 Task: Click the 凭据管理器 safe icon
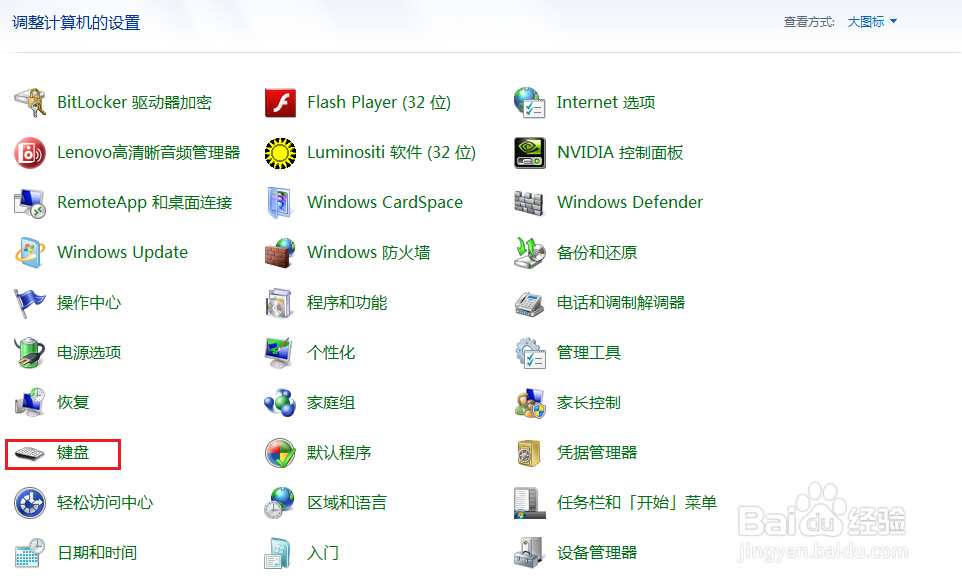529,453
